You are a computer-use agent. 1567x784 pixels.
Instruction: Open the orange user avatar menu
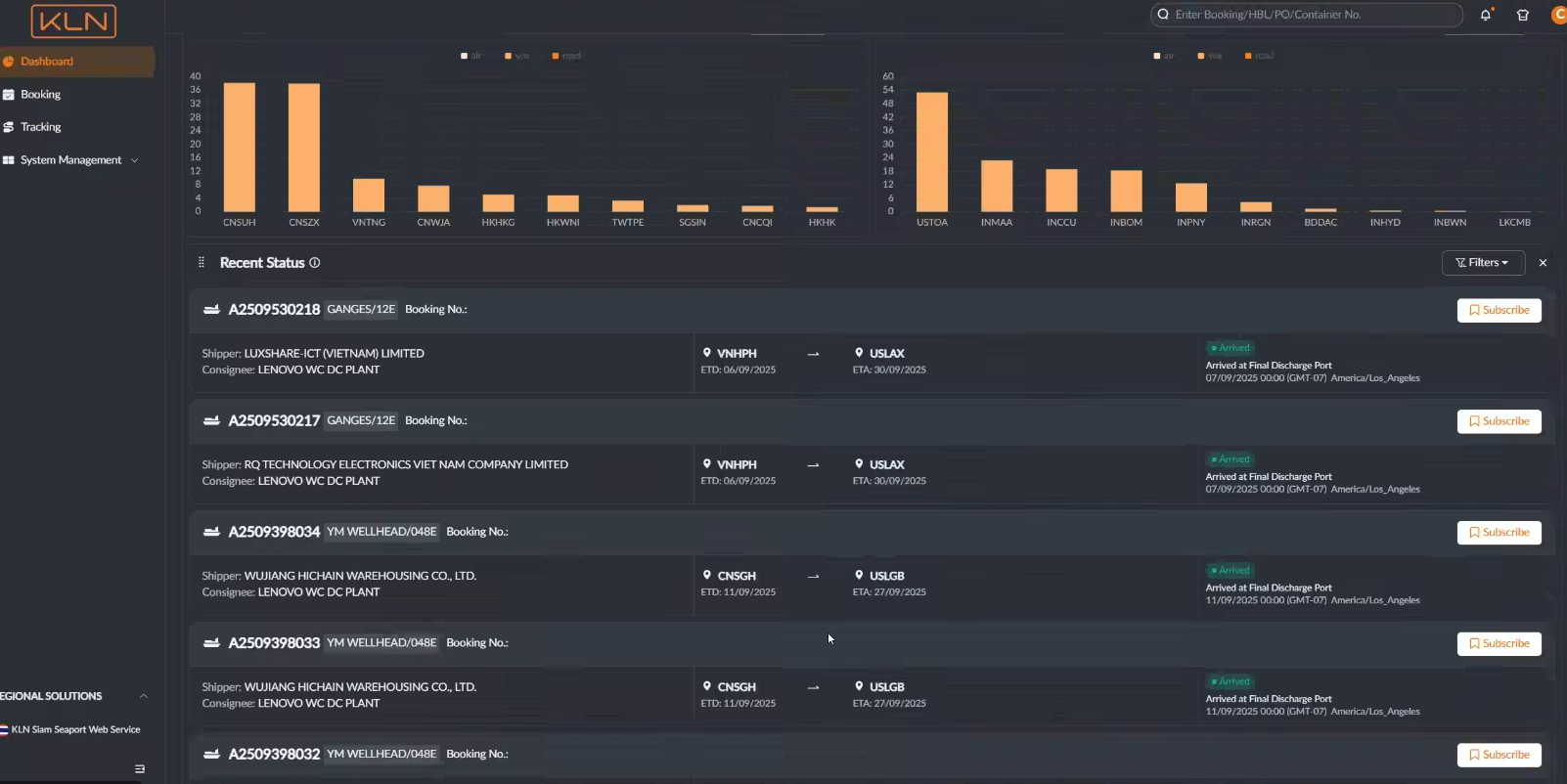(x=1558, y=15)
